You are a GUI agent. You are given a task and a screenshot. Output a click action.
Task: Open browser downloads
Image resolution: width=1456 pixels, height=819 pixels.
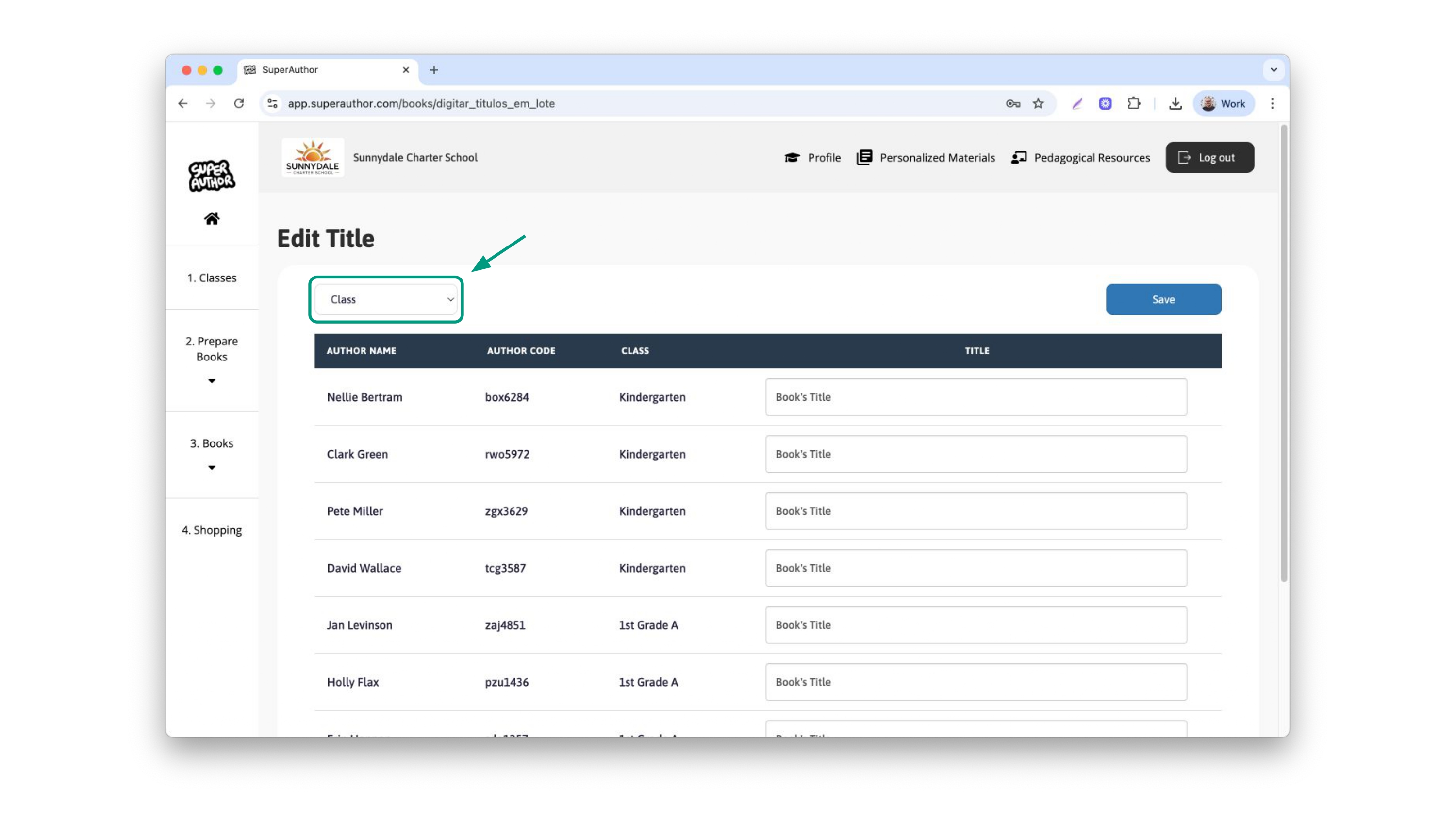[x=1175, y=103]
